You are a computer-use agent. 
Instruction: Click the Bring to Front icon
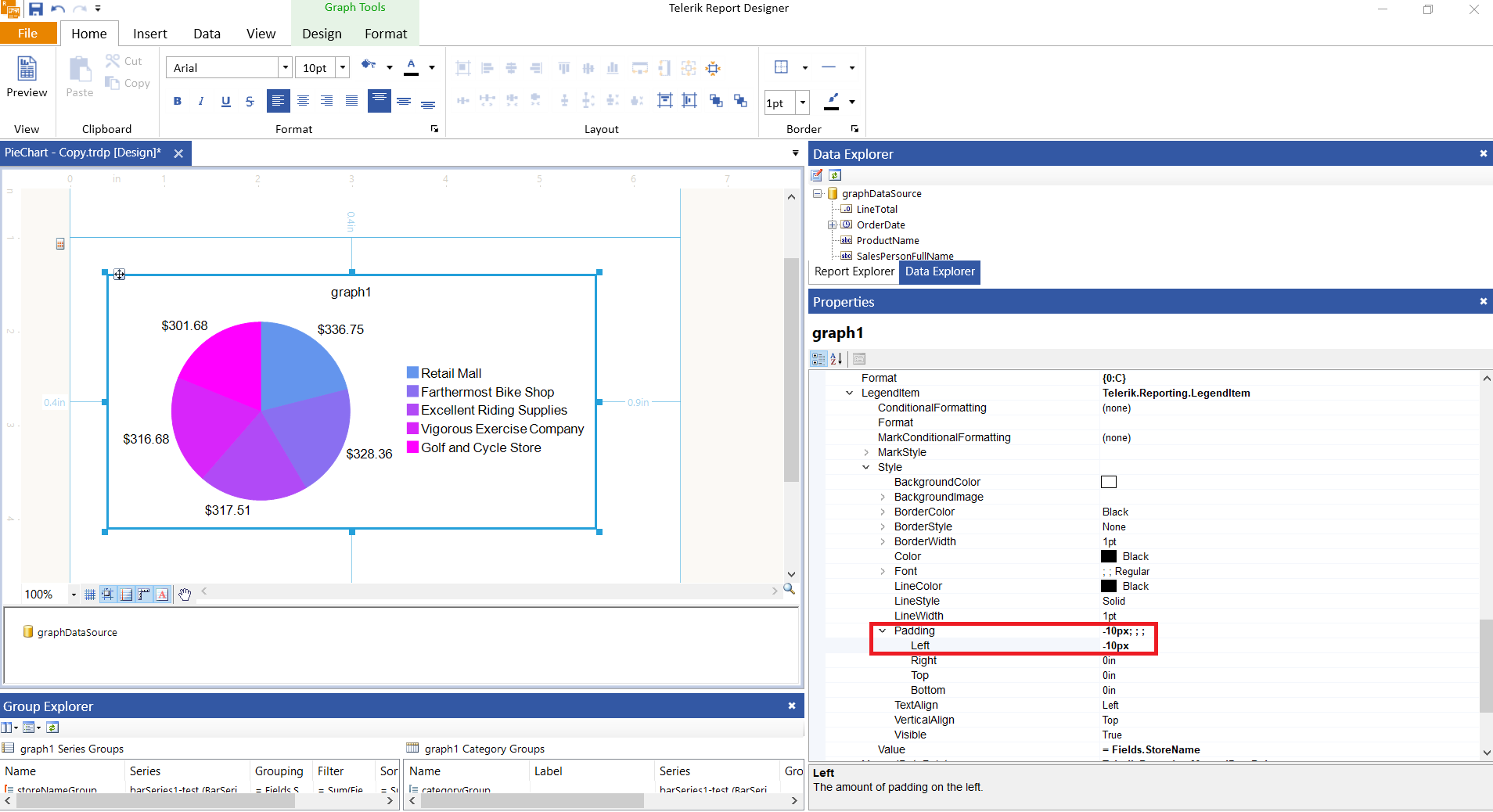coord(715,100)
